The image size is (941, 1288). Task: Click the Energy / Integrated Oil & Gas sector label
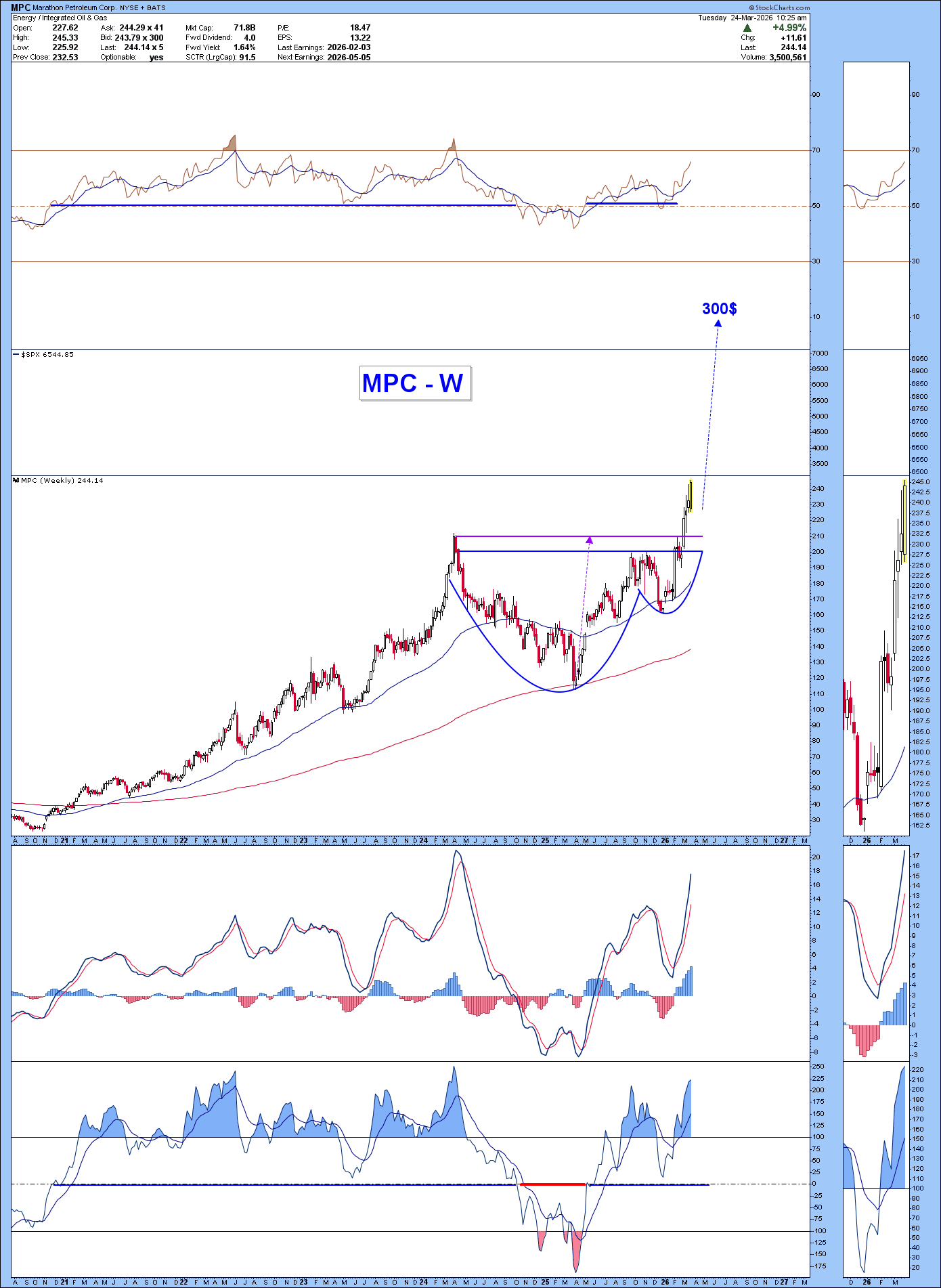pos(60,18)
